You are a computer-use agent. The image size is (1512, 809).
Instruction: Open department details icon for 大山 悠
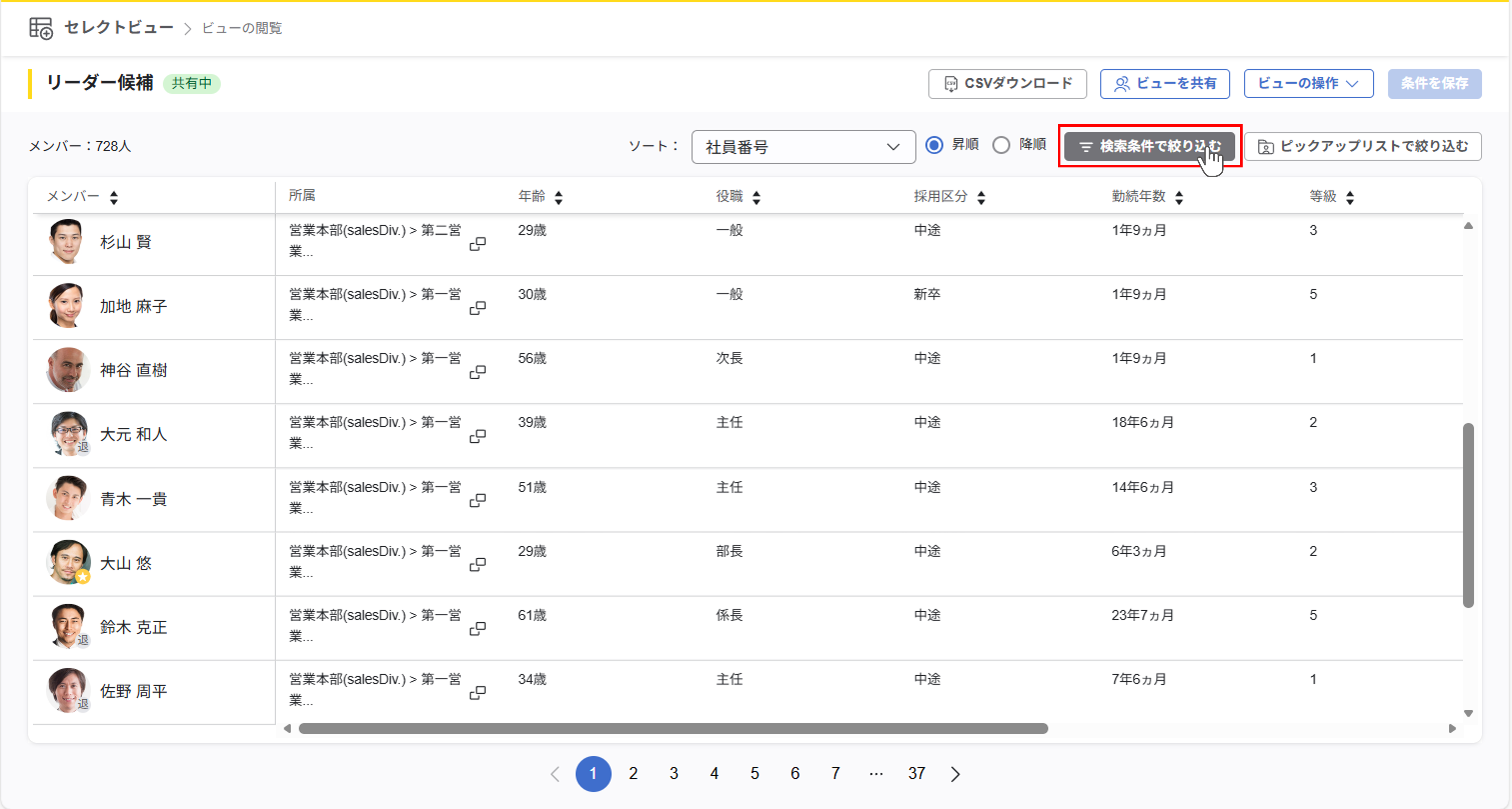coord(477,564)
